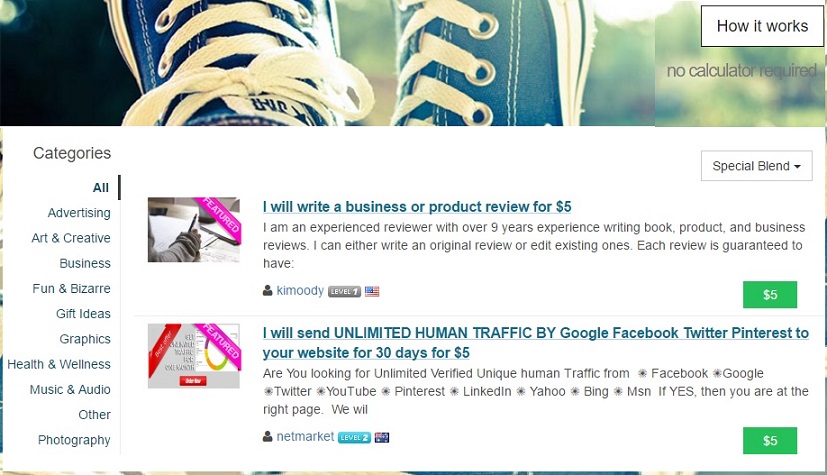This screenshot has width=827, height=475.
Task: Click the US flag icon beside kimoody
Action: click(372, 291)
